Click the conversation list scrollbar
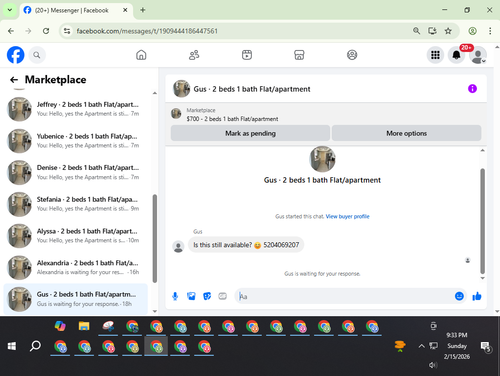Image resolution: width=500 pixels, height=376 pixels. click(155, 238)
